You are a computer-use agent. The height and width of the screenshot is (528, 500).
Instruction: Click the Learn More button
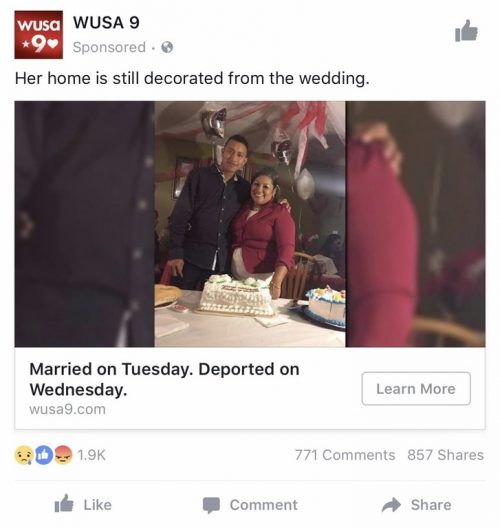pyautogui.click(x=416, y=389)
